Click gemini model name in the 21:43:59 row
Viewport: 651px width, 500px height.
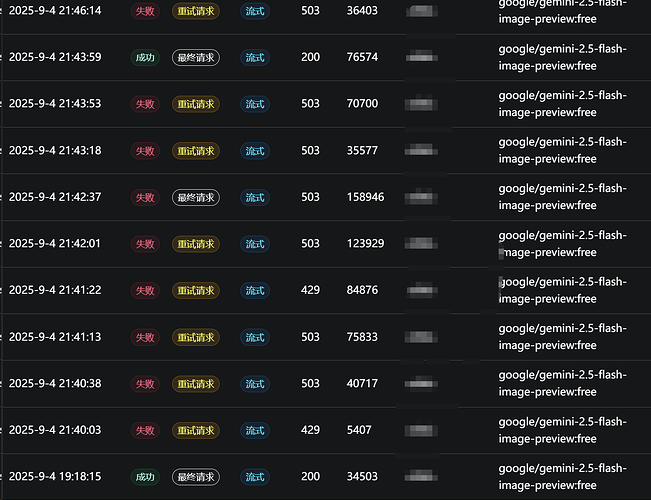(x=563, y=57)
